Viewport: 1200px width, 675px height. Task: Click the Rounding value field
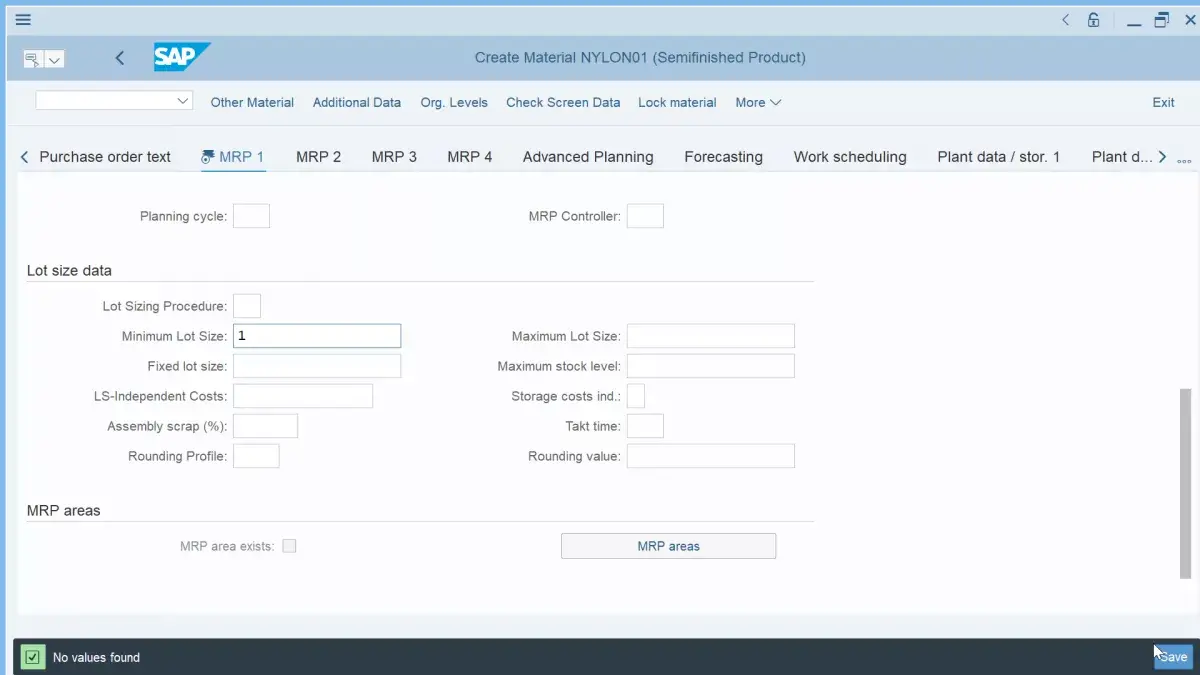[711, 456]
